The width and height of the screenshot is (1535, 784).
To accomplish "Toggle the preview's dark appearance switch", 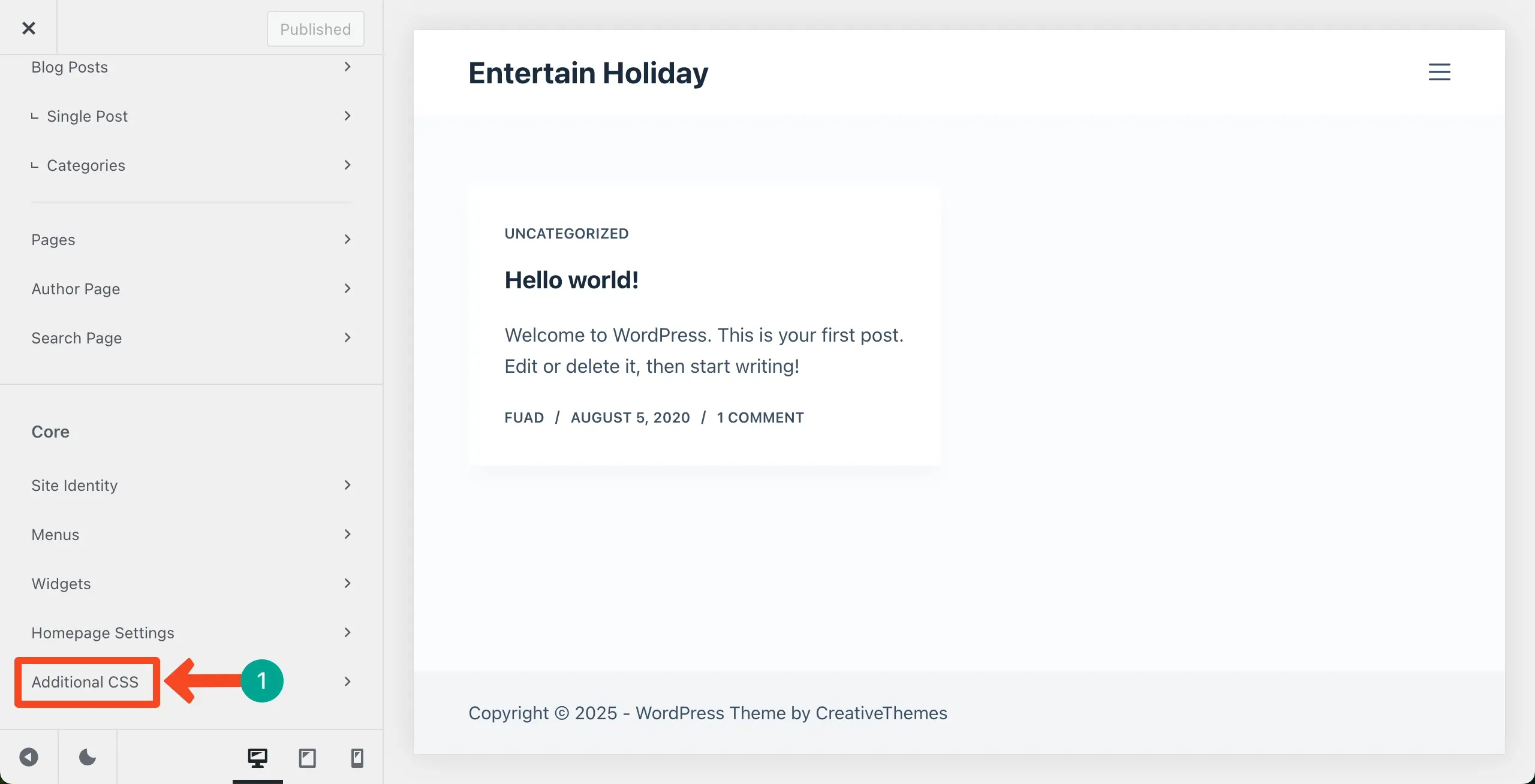I will (86, 757).
